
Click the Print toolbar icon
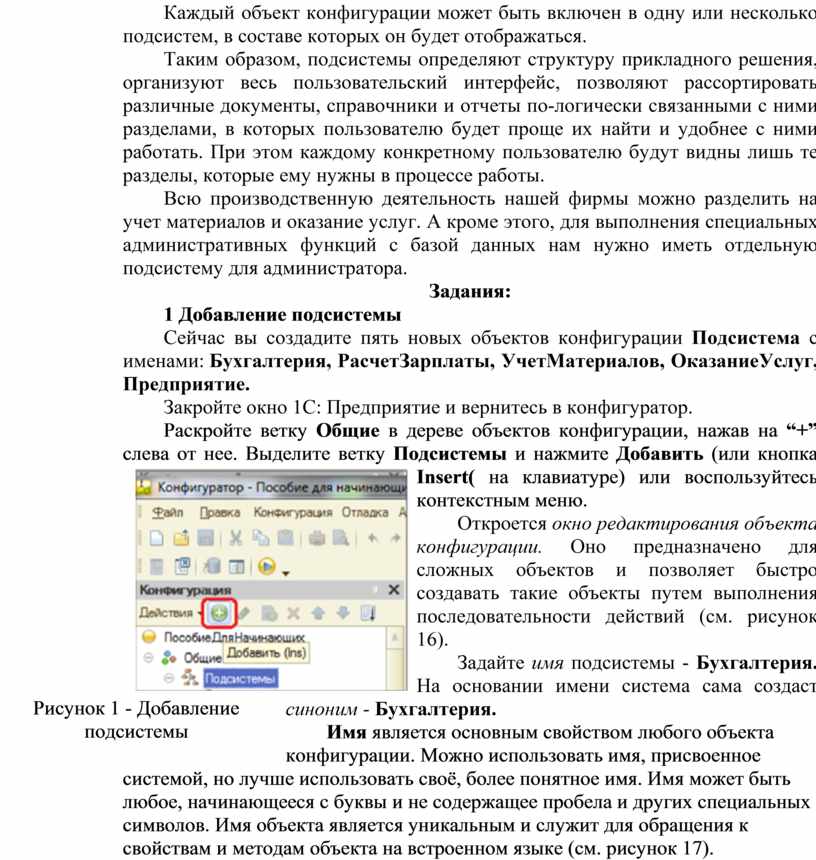click(316, 538)
